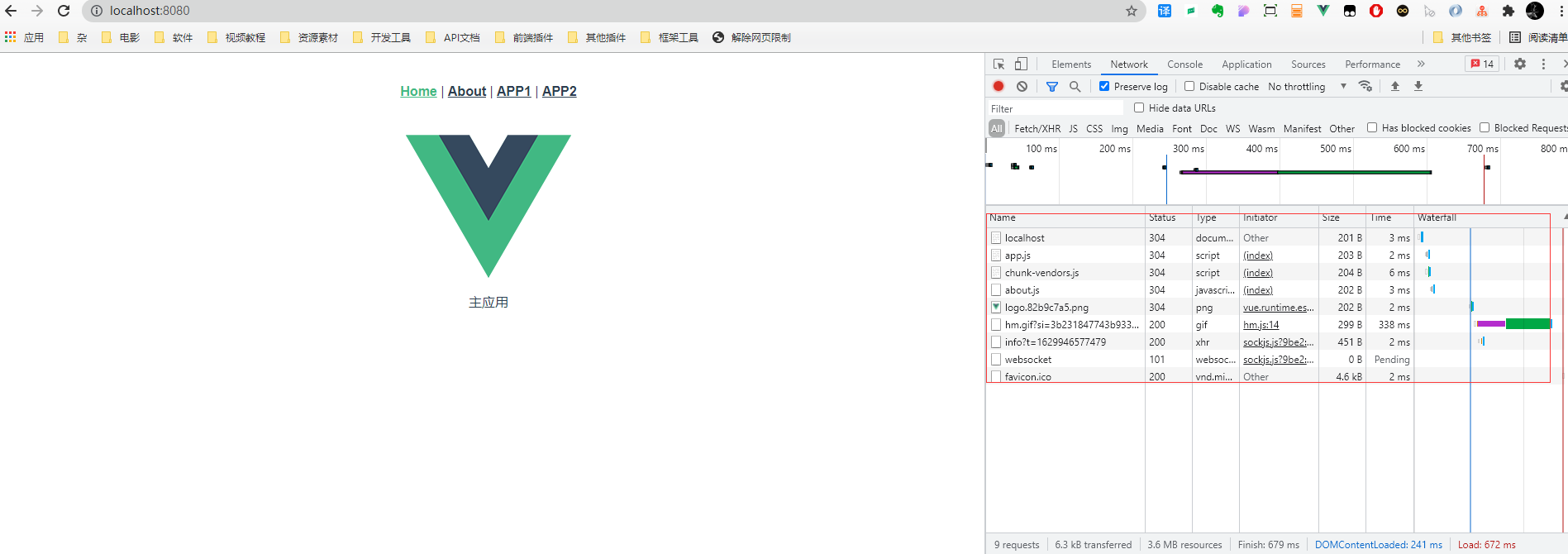Viewport: 1568px width, 554px height.
Task: Check Blocked Requests checkbox
Action: pos(1485,127)
